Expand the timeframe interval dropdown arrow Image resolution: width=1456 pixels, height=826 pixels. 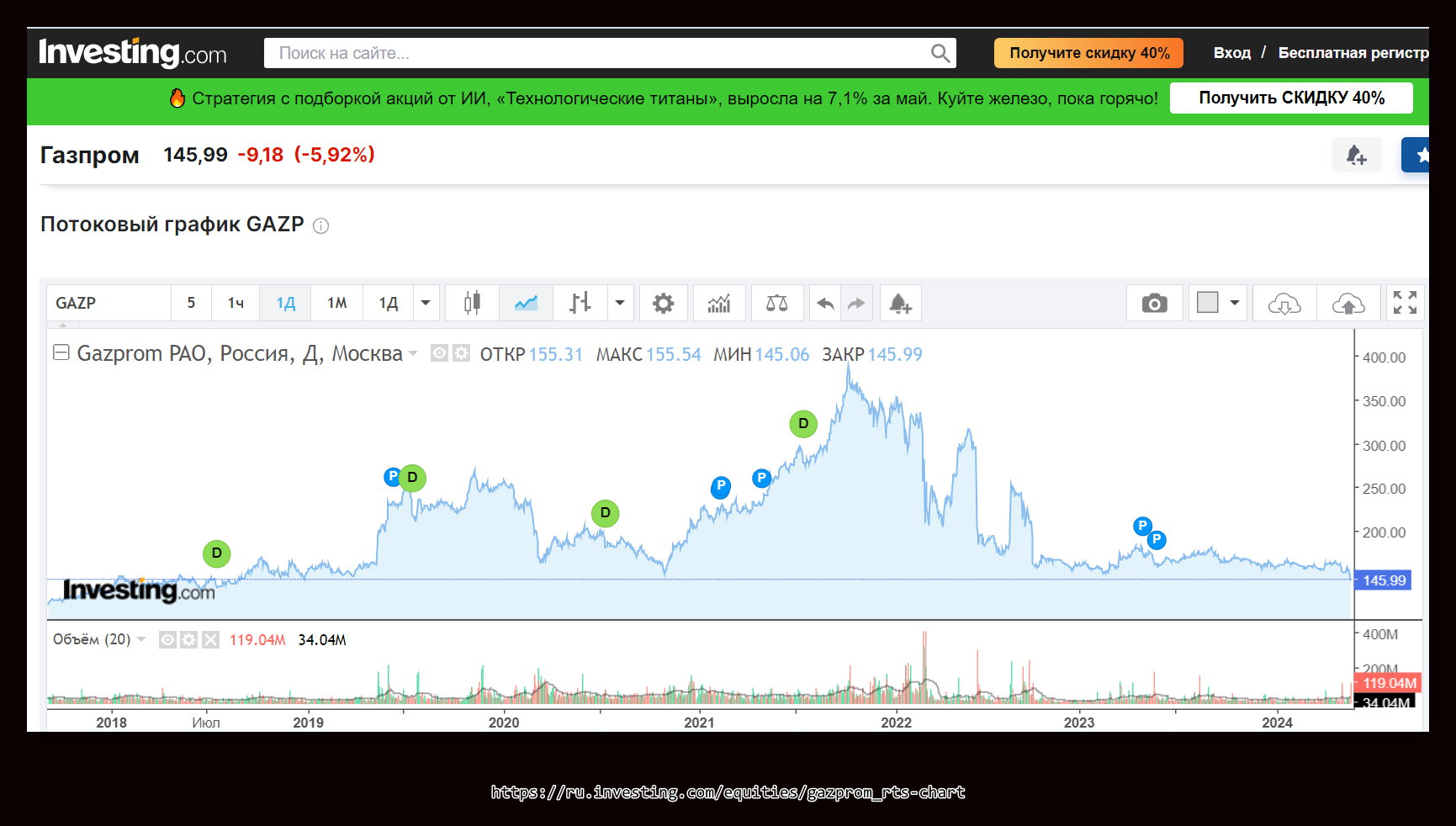pyautogui.click(x=426, y=303)
